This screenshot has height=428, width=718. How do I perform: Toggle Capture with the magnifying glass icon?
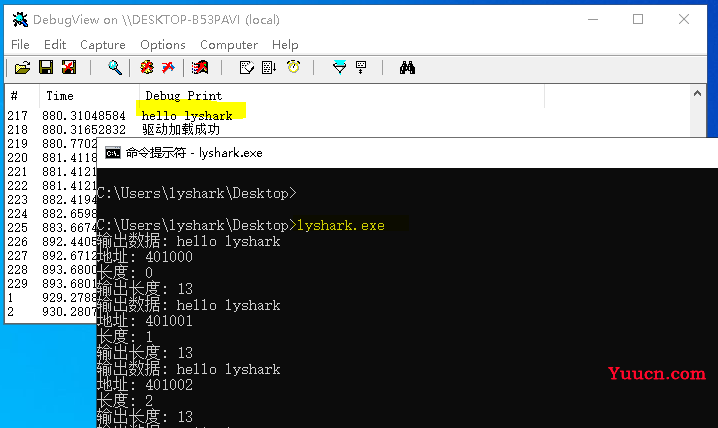click(114, 68)
